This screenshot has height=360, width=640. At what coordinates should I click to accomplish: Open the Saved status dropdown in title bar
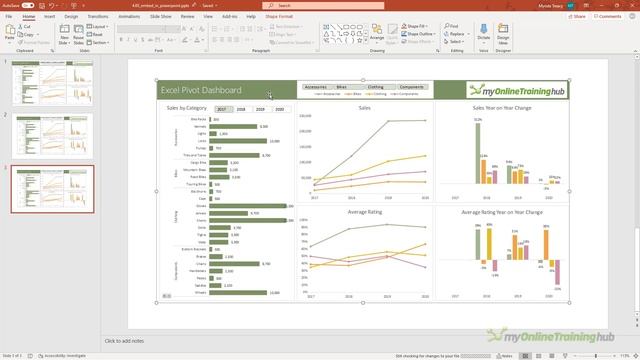coord(210,6)
